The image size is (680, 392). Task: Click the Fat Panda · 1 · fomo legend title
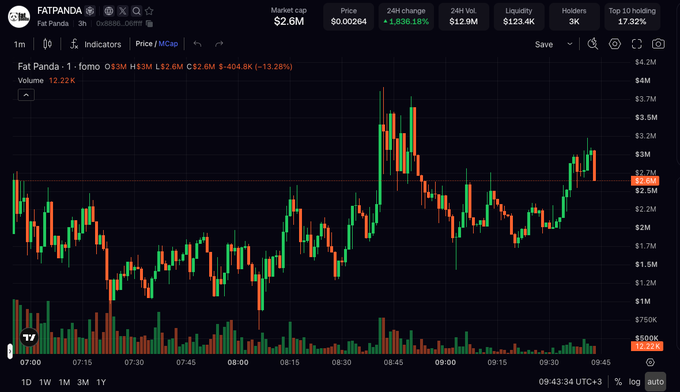coord(59,66)
